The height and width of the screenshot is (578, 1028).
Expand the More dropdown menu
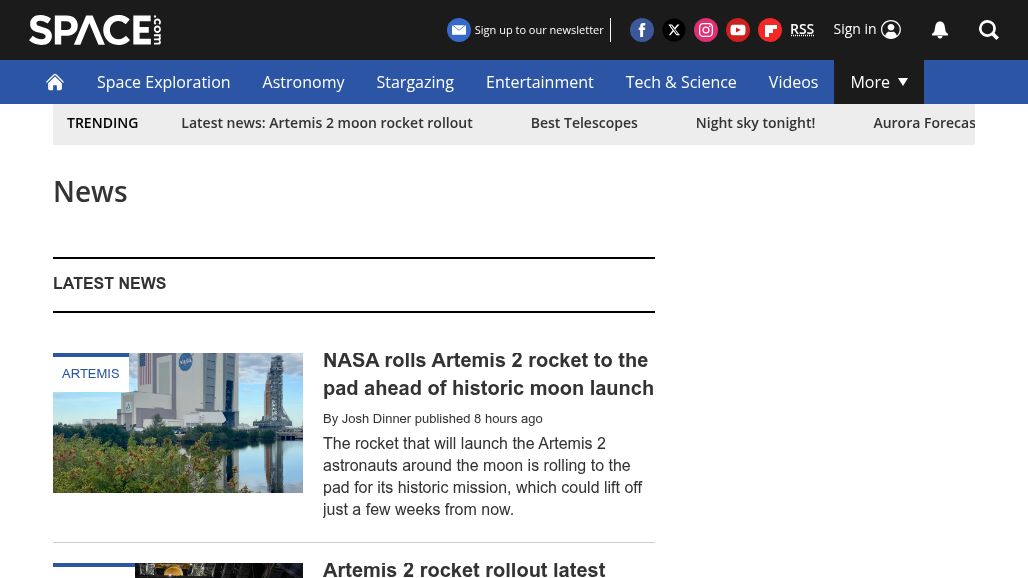pos(878,82)
